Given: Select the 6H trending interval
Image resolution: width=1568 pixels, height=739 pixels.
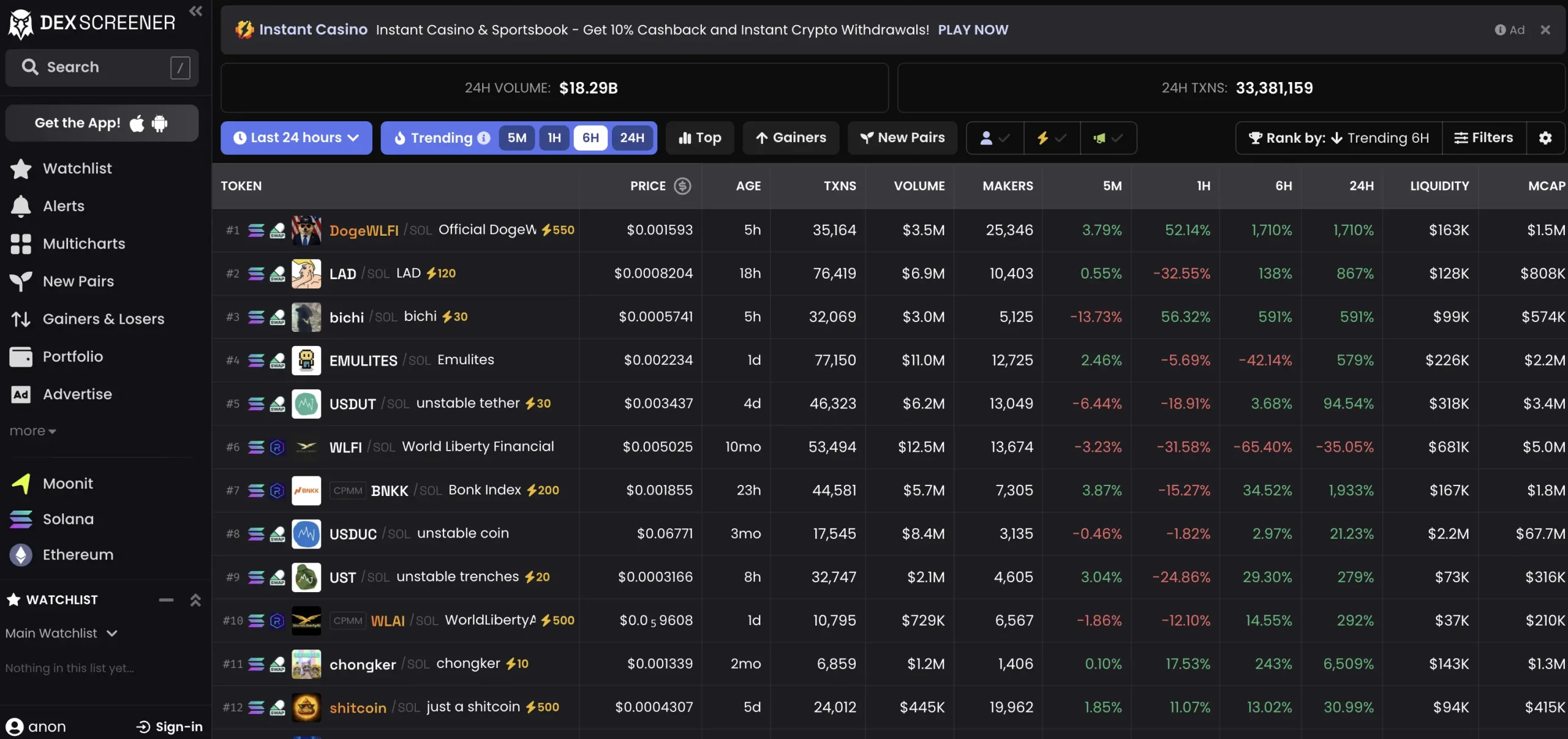Looking at the screenshot, I should tap(590, 138).
